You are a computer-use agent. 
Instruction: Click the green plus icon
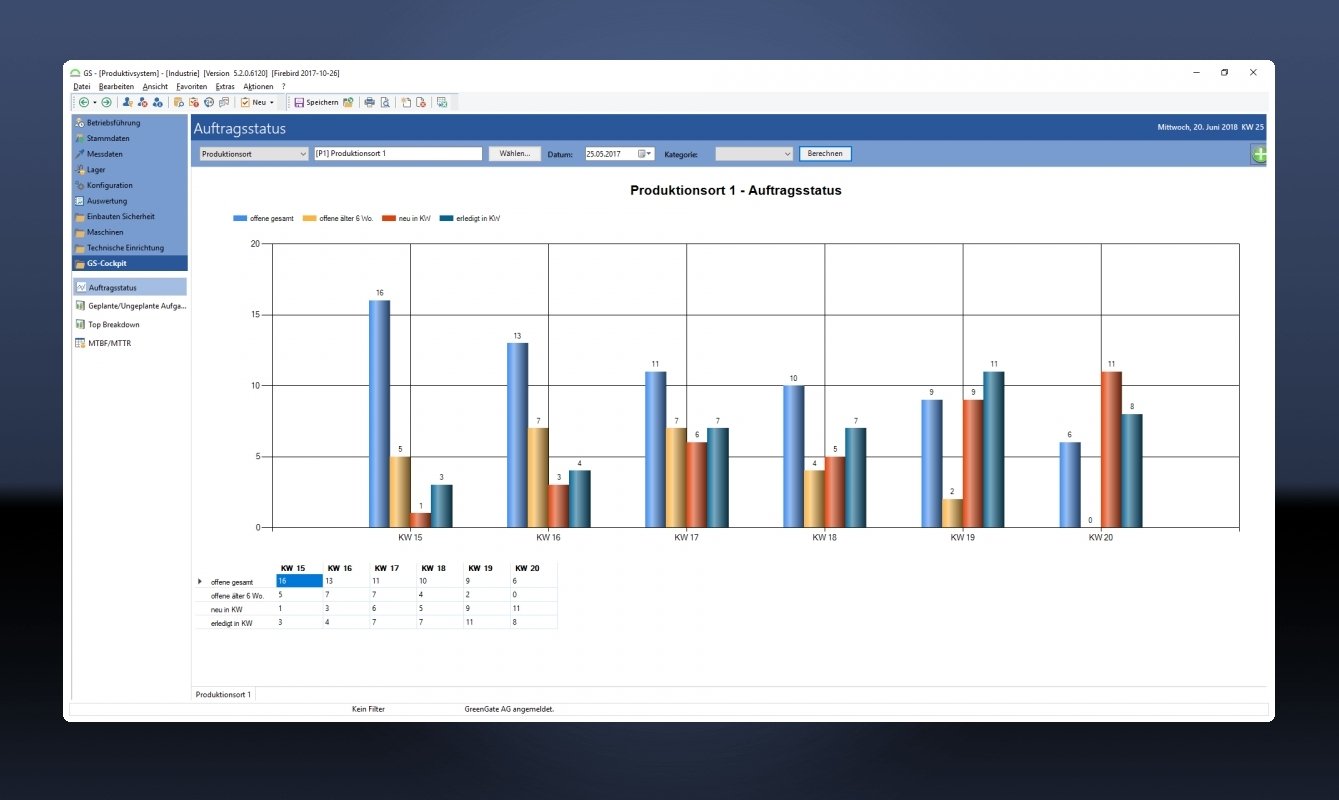(x=1258, y=155)
